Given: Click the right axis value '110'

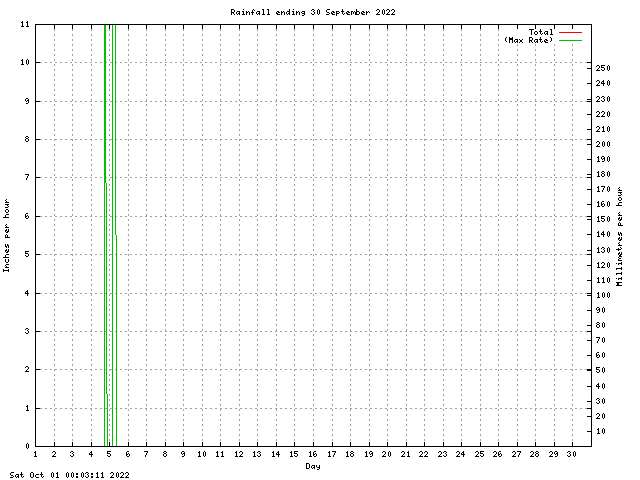Looking at the screenshot, I should (603, 280).
